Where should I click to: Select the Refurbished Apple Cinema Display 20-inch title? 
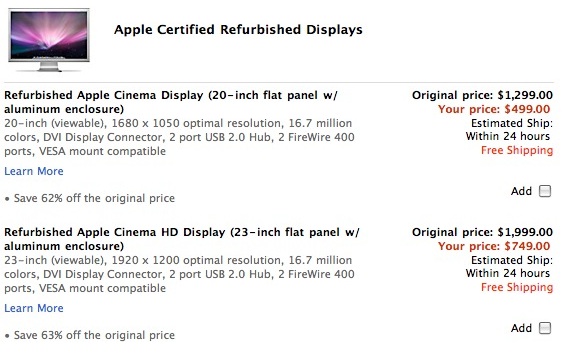point(171,102)
